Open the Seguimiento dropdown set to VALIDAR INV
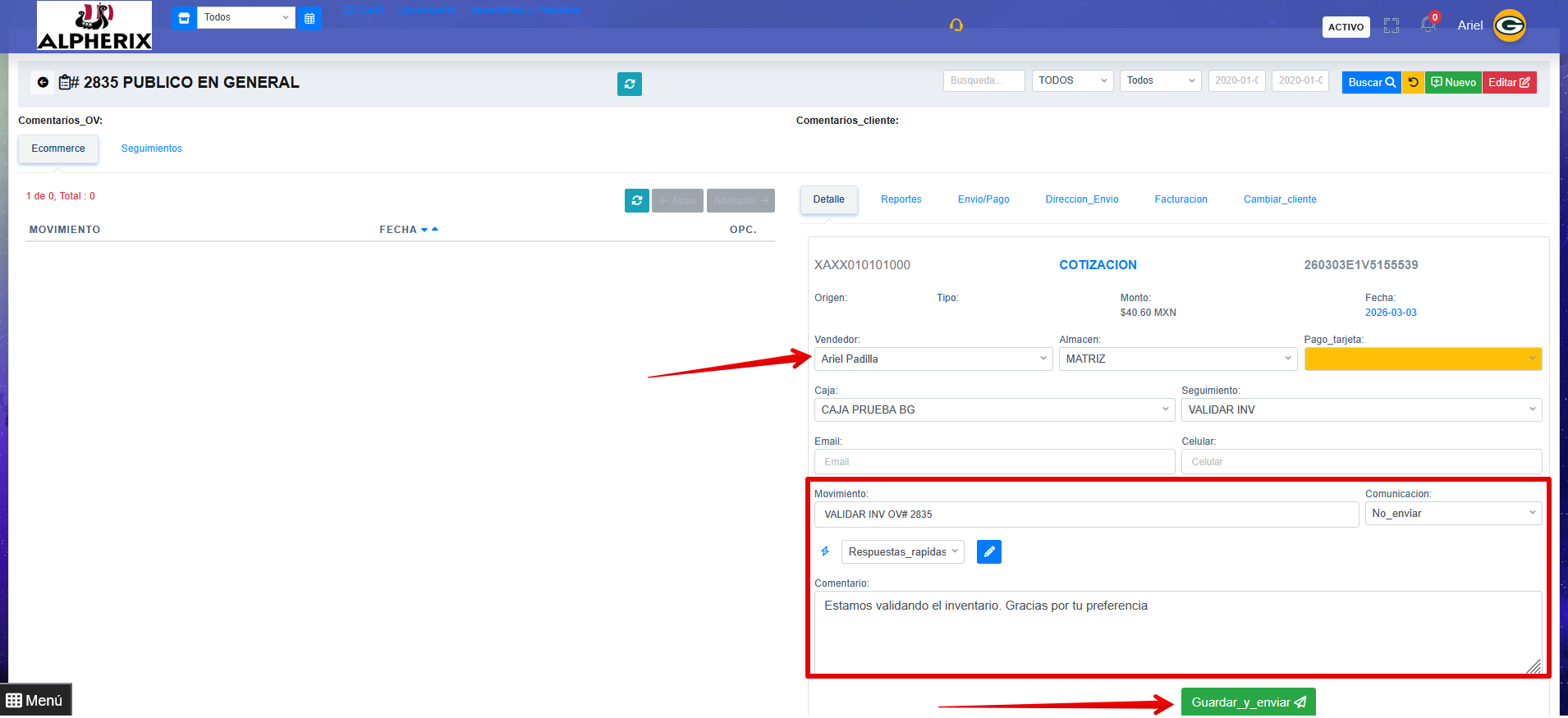The width and height of the screenshot is (1568, 718). coord(1361,410)
